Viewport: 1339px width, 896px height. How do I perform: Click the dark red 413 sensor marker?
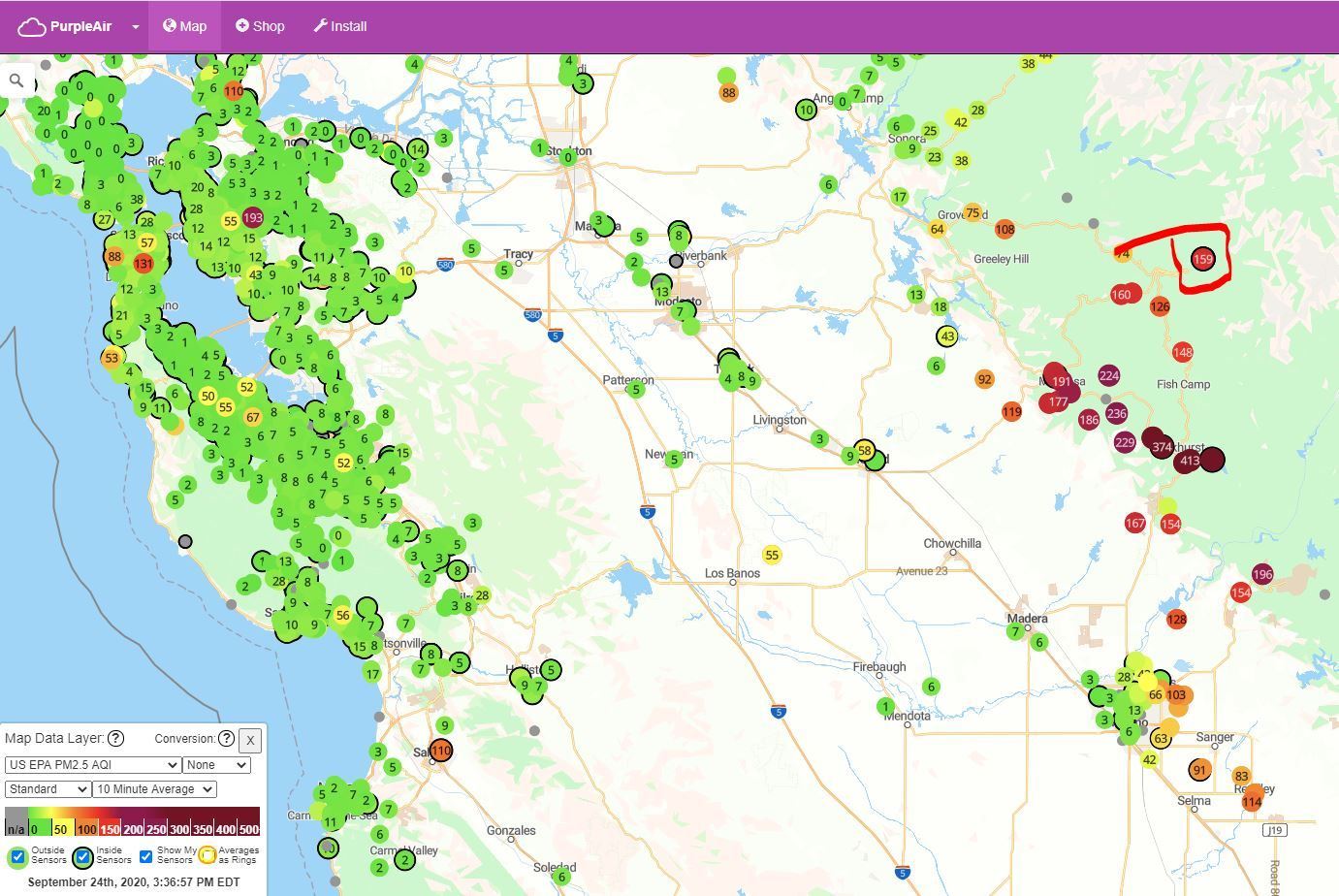pyautogui.click(x=1189, y=461)
